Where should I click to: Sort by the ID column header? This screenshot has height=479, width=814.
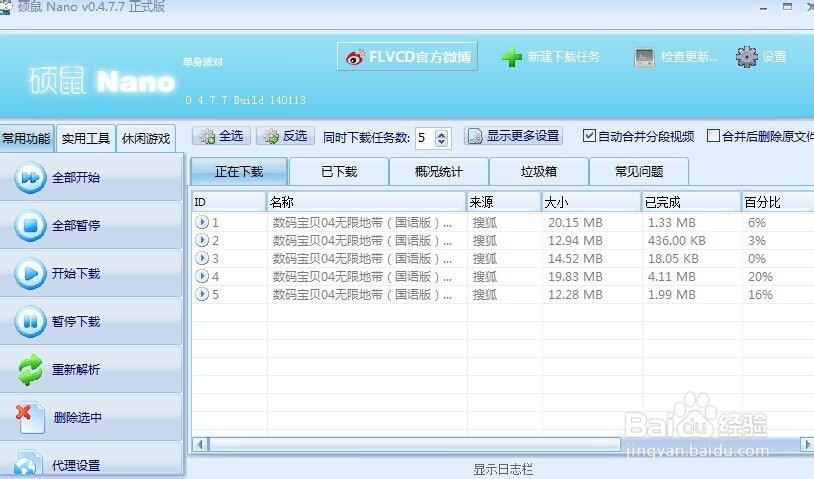(229, 202)
